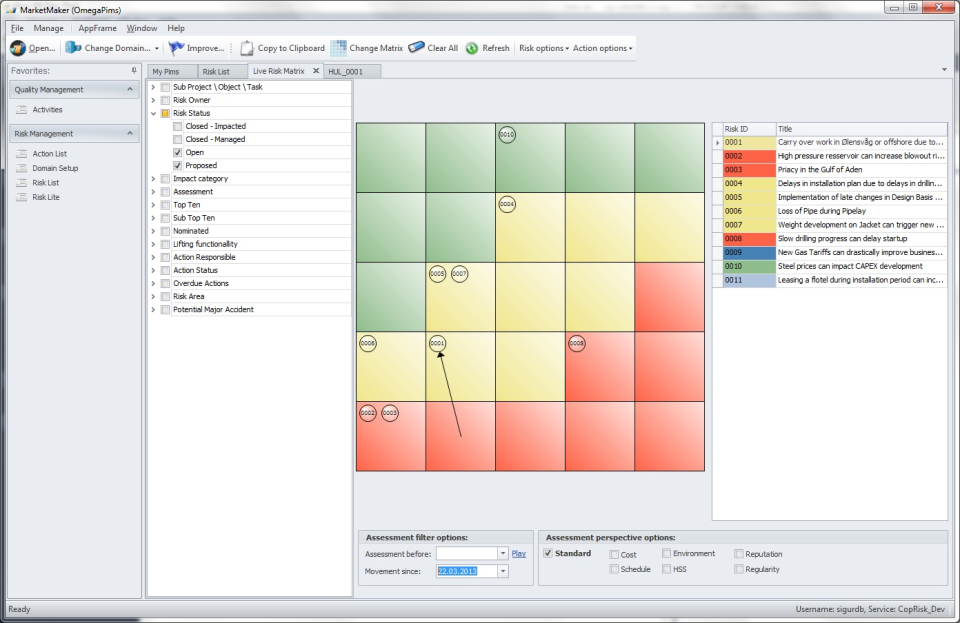Click the Clear All eraser icon
Image resolution: width=960 pixels, height=623 pixels.
point(416,48)
